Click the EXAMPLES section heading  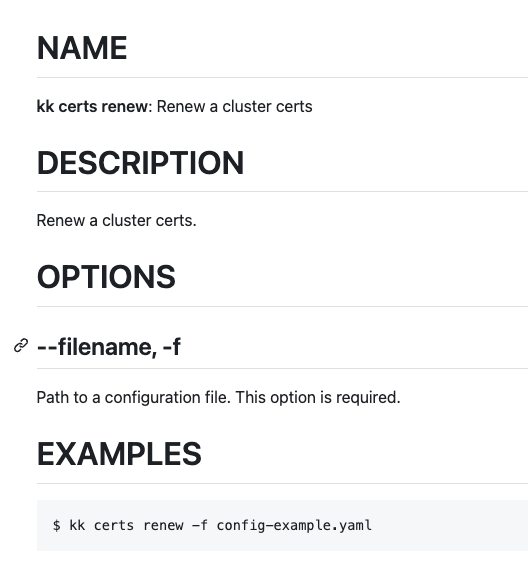(119, 454)
